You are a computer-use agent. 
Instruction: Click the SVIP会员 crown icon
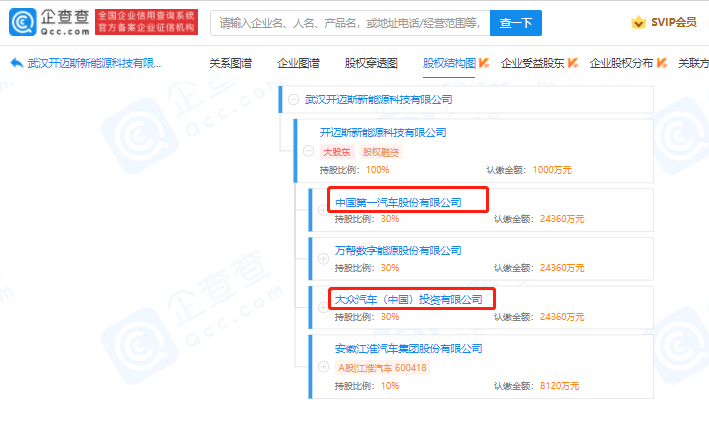click(638, 22)
